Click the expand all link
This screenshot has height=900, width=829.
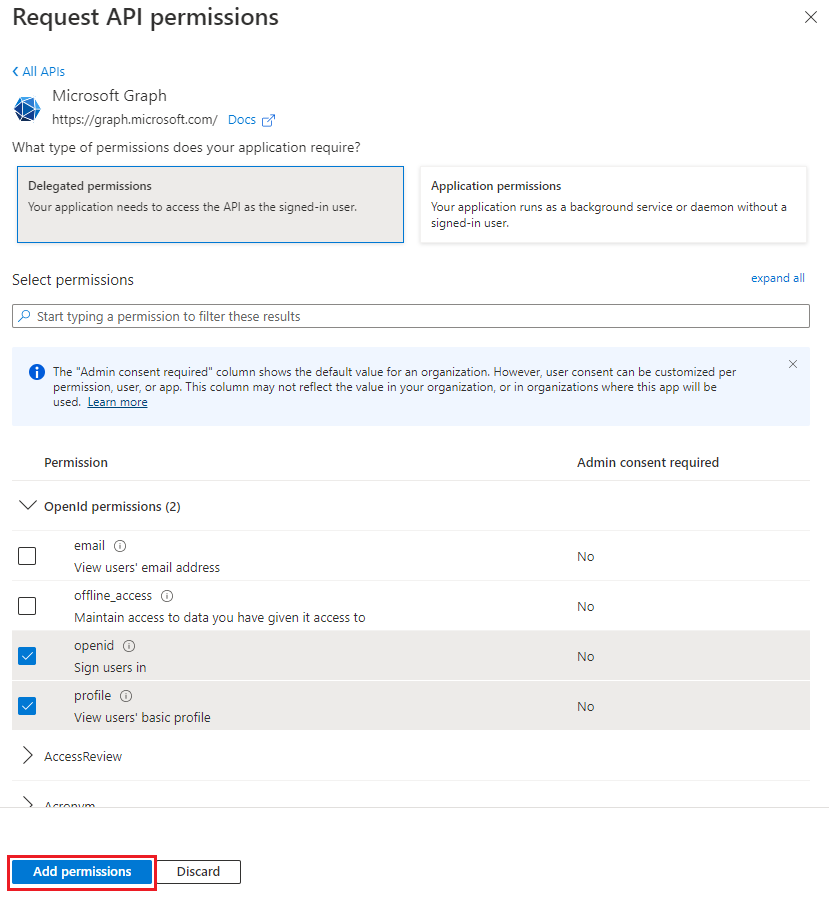pos(777,277)
